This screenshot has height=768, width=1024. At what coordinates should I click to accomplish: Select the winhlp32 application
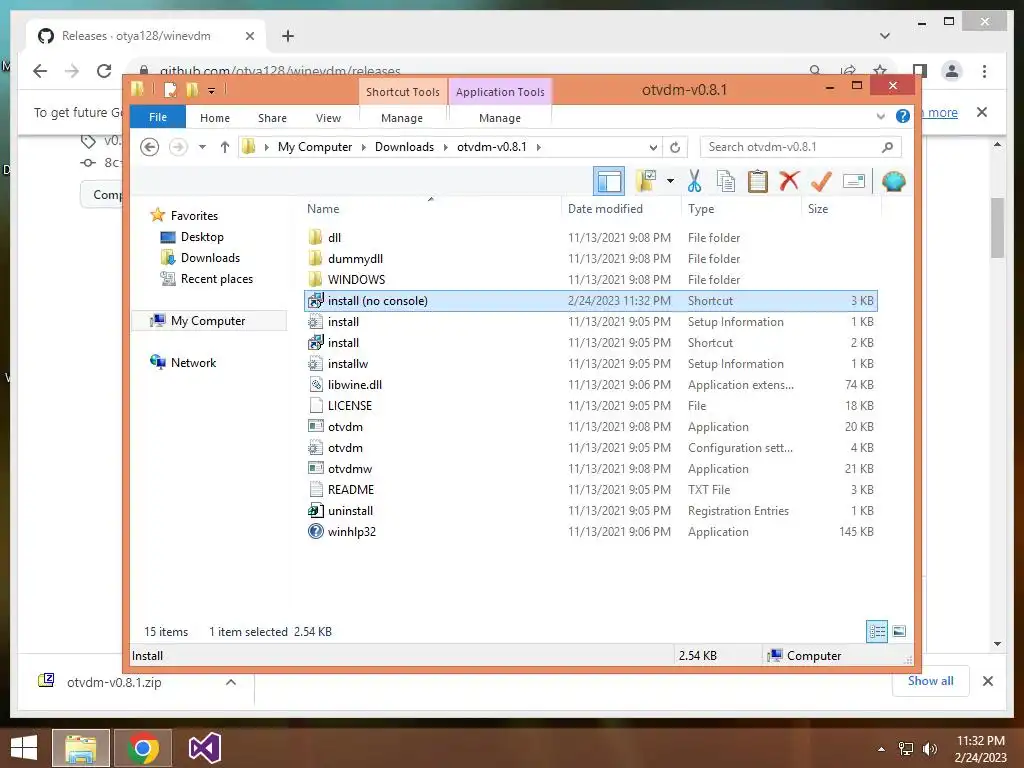pyautogui.click(x=591, y=532)
